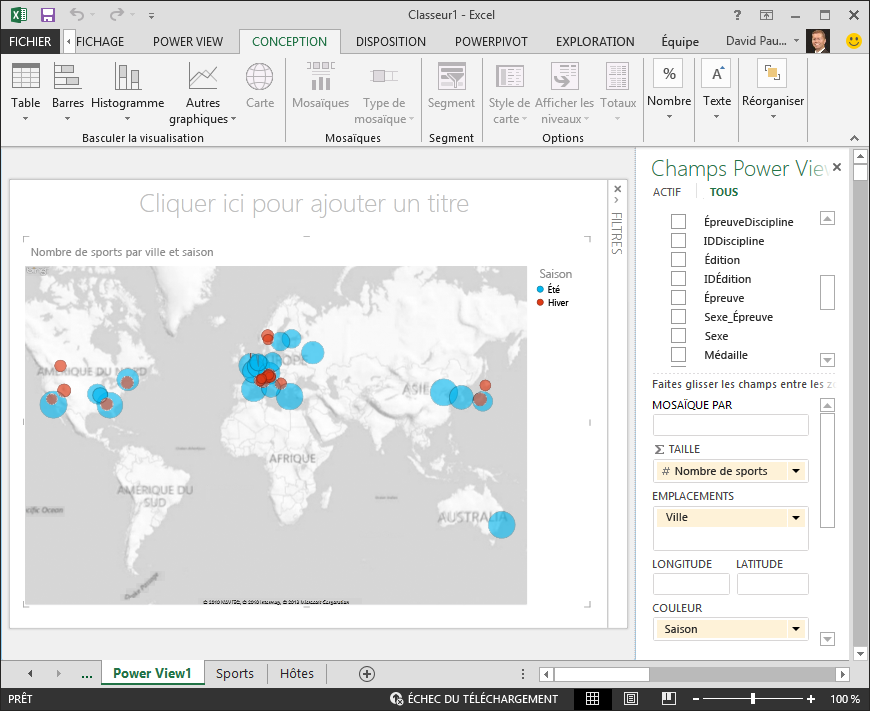
Task: Customize the Quick Access Toolbar dropdown
Action: [151, 16]
